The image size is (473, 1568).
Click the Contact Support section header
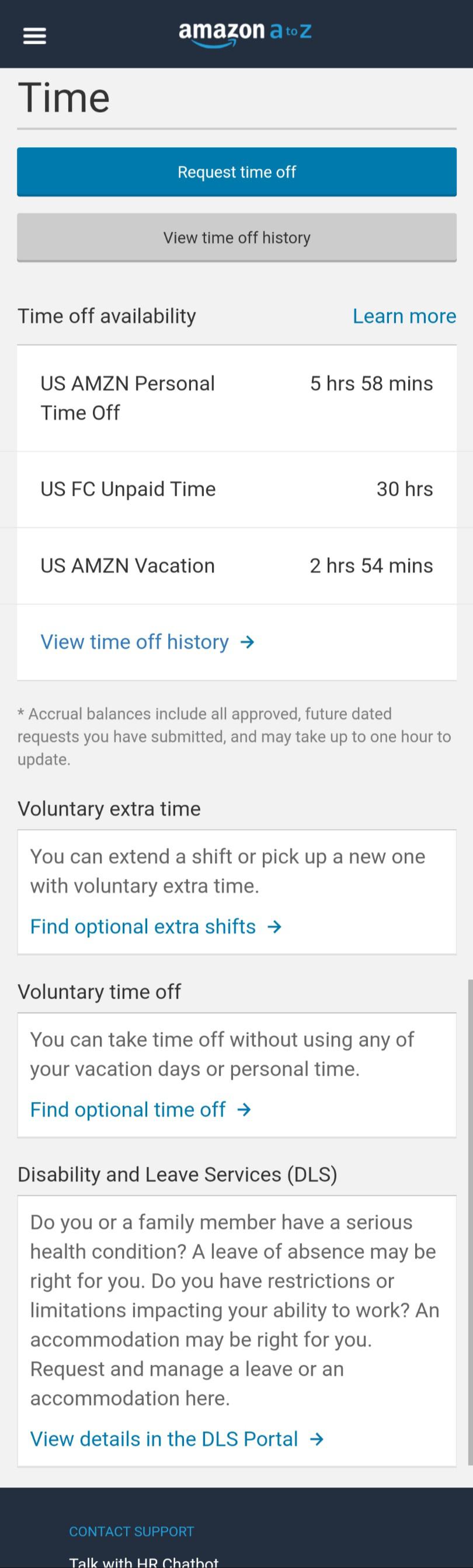click(131, 1531)
